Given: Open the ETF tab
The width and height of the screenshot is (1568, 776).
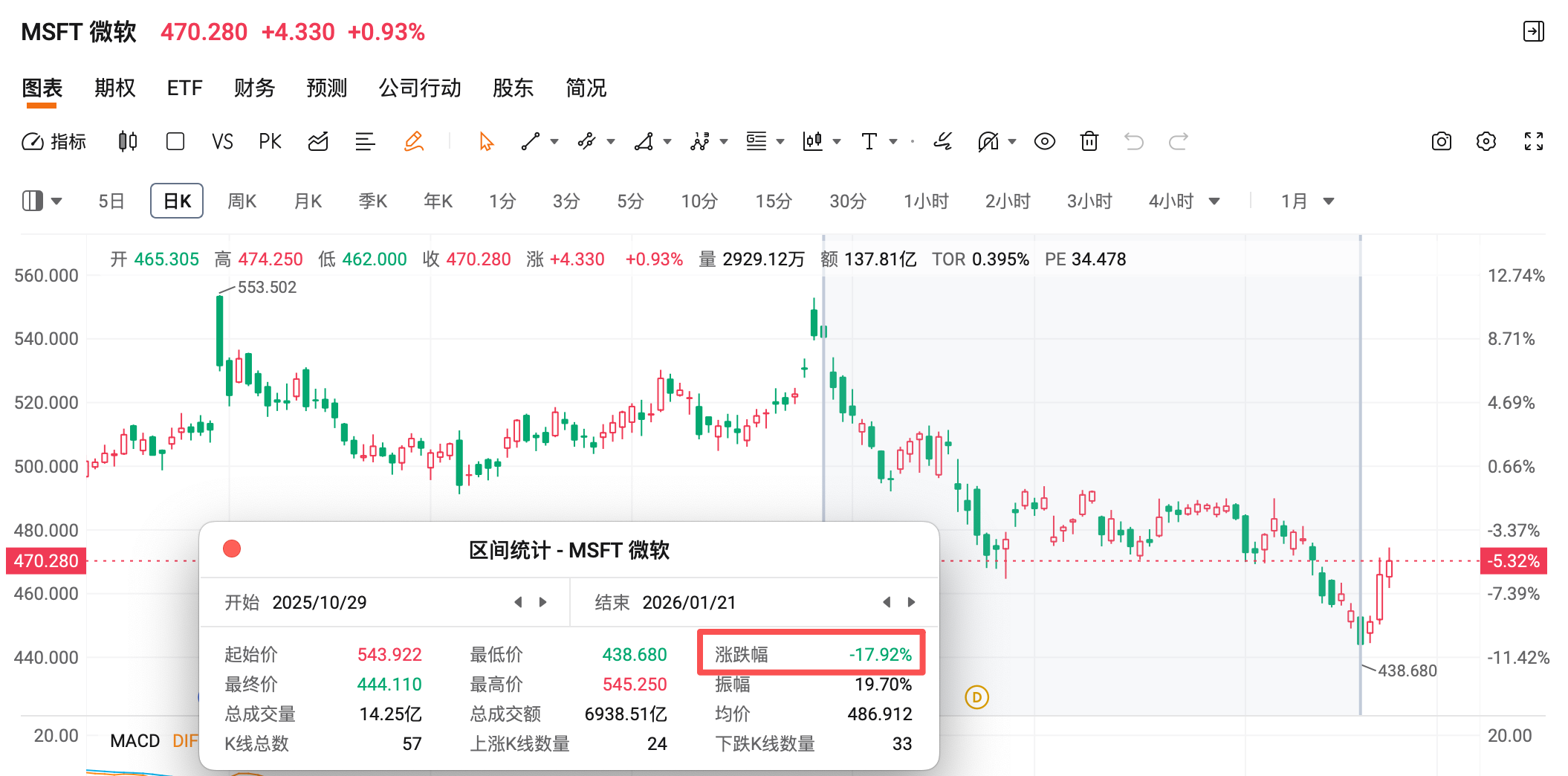Looking at the screenshot, I should (x=185, y=88).
